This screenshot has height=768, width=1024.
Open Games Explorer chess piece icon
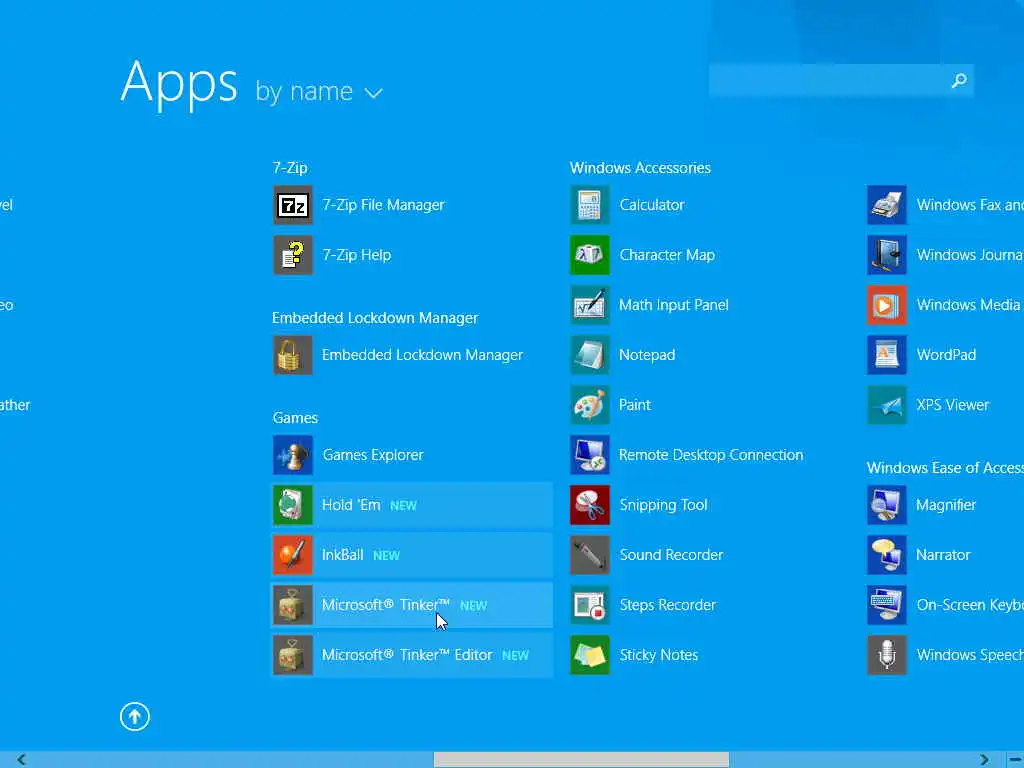pyautogui.click(x=293, y=455)
